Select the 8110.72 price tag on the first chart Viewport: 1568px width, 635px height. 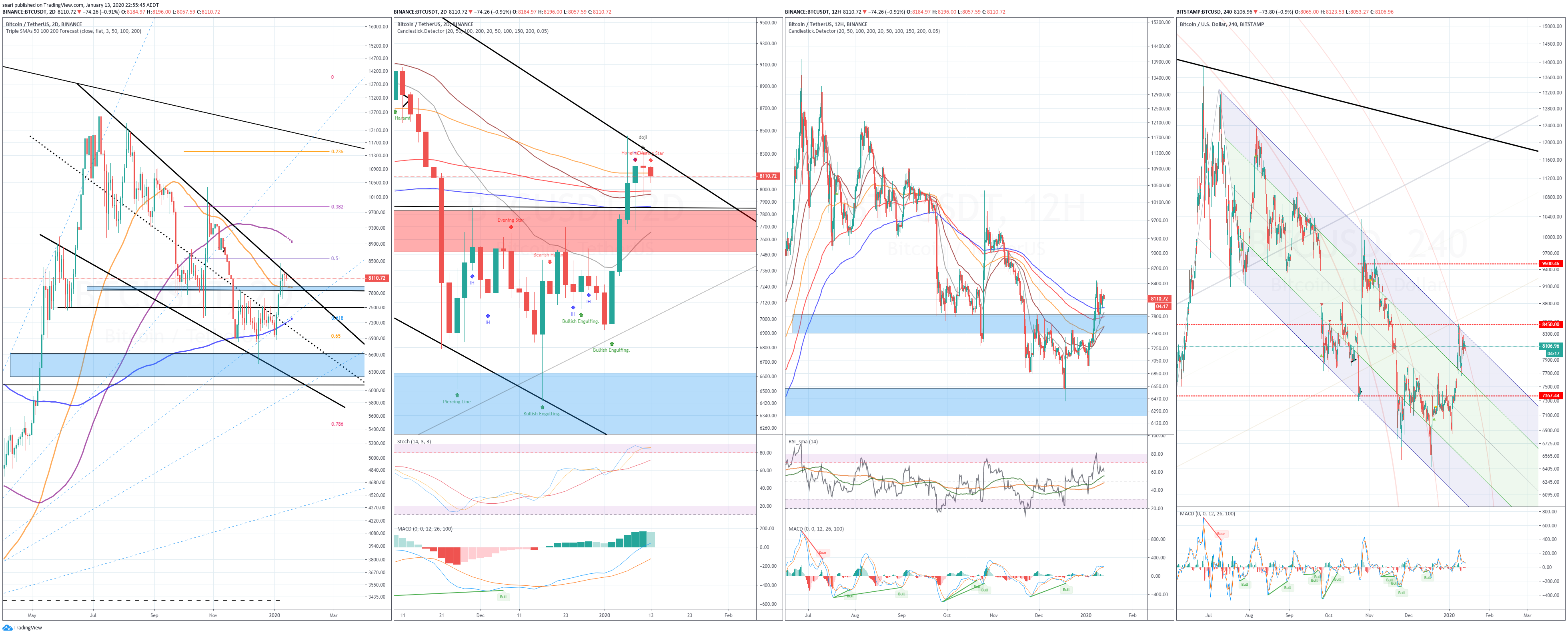pos(377,278)
